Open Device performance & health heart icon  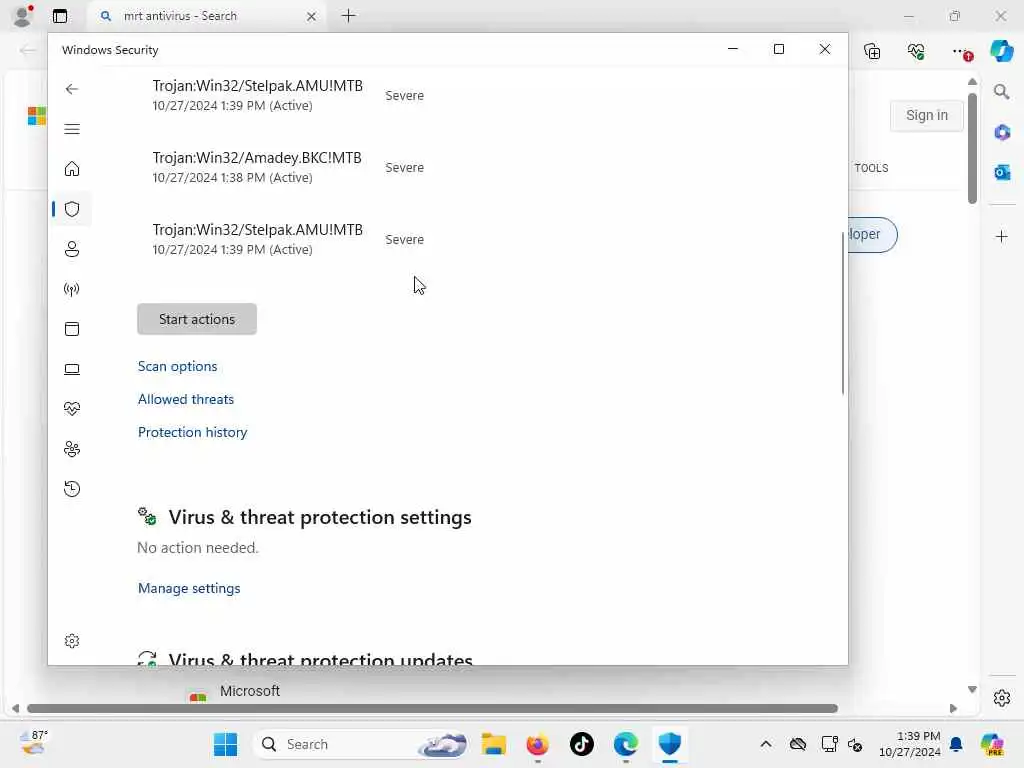(72, 409)
